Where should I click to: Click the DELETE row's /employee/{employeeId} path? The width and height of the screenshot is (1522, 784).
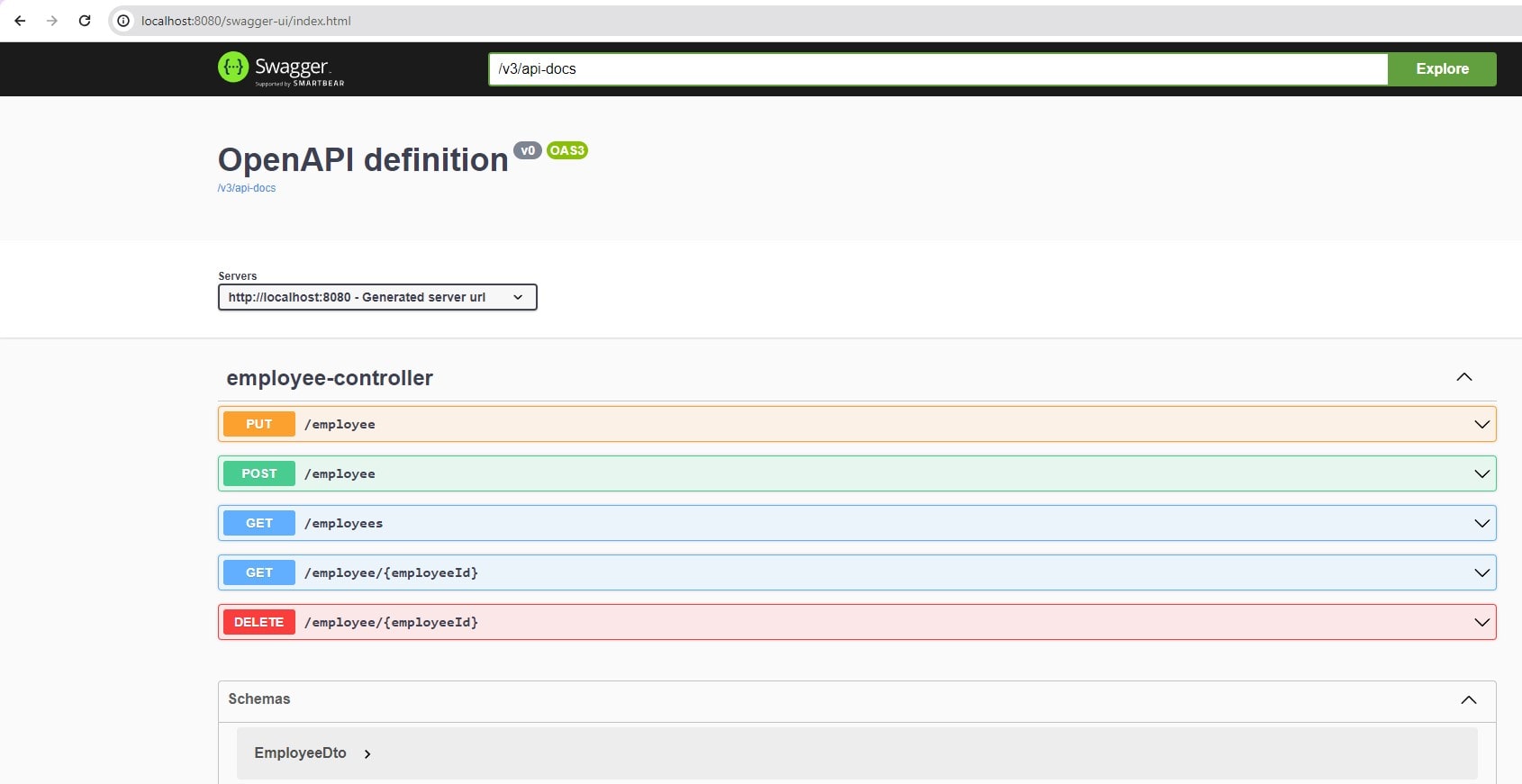click(391, 622)
